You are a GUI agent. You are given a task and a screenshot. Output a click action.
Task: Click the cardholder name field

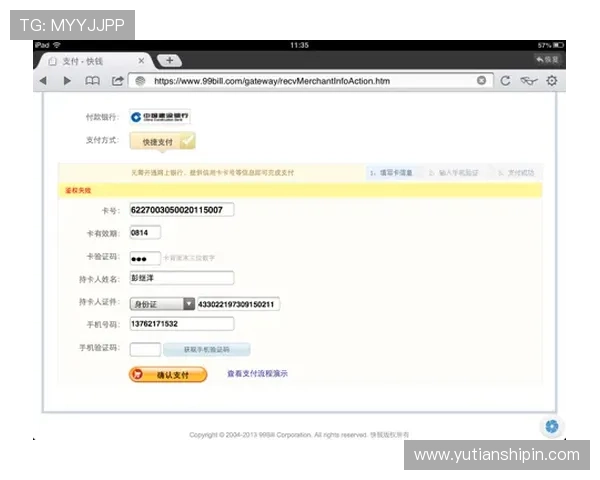(182, 278)
